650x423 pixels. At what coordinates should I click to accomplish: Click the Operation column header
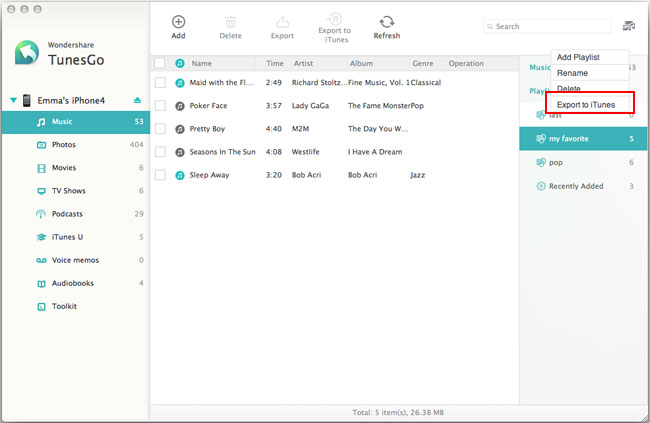(x=466, y=63)
